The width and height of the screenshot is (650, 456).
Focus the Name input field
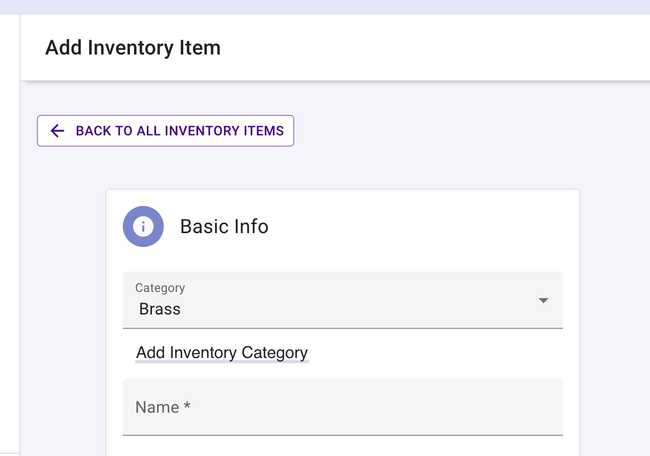point(342,408)
